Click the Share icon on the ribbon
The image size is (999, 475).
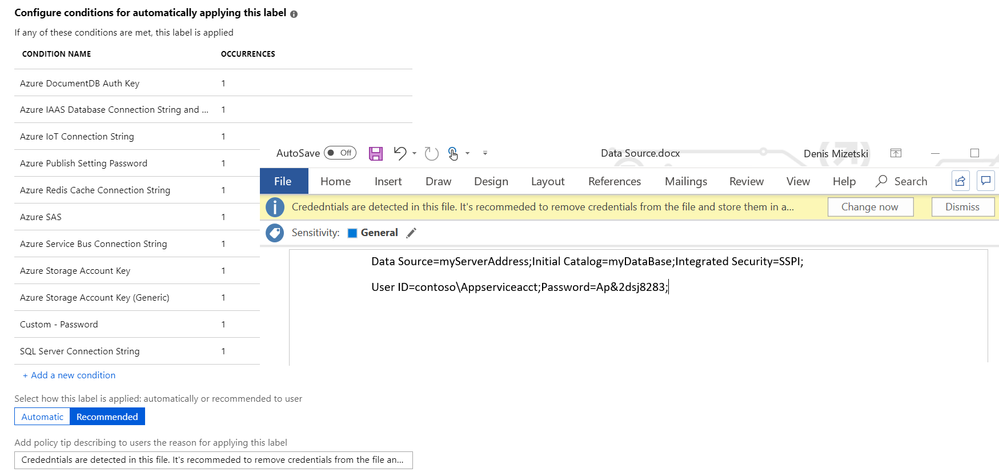point(960,181)
